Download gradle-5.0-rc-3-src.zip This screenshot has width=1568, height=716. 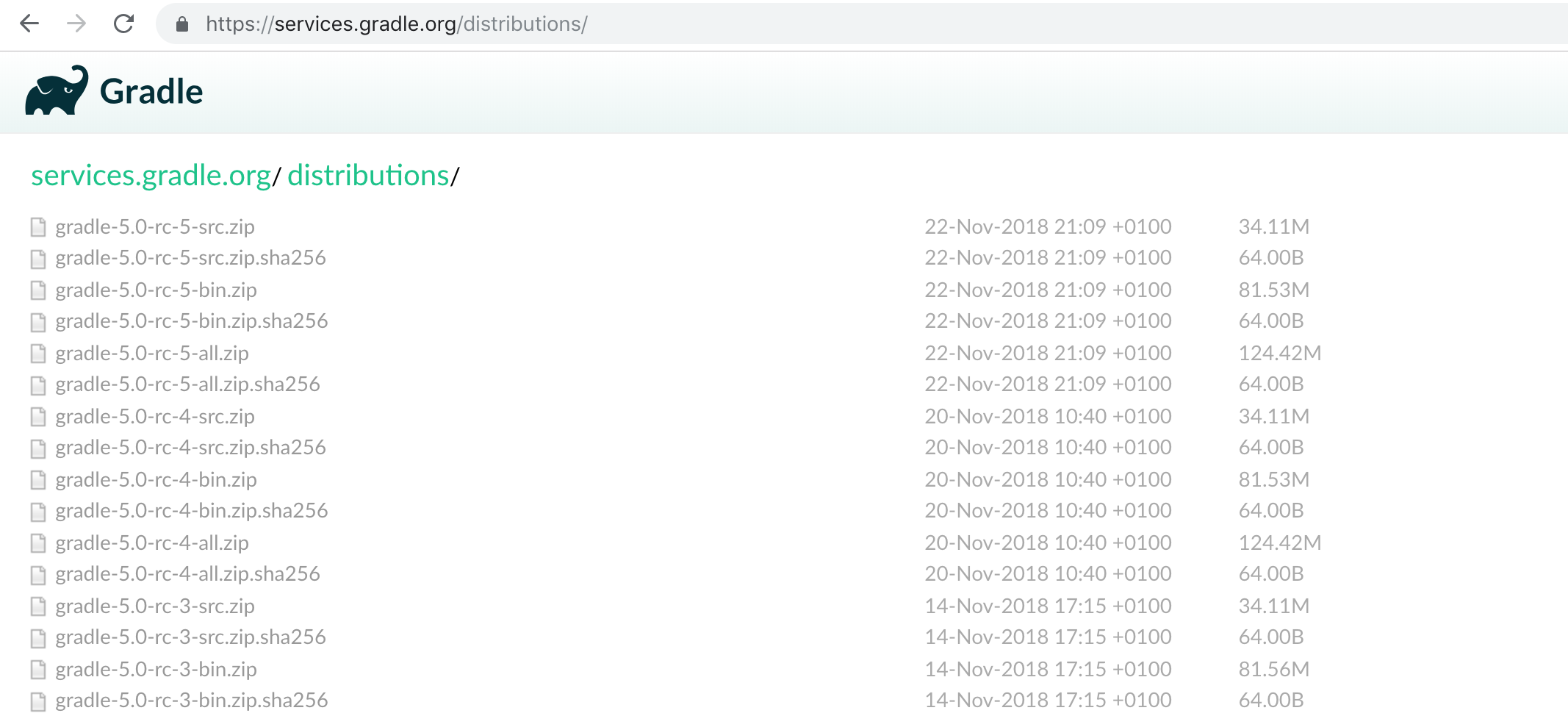click(155, 606)
